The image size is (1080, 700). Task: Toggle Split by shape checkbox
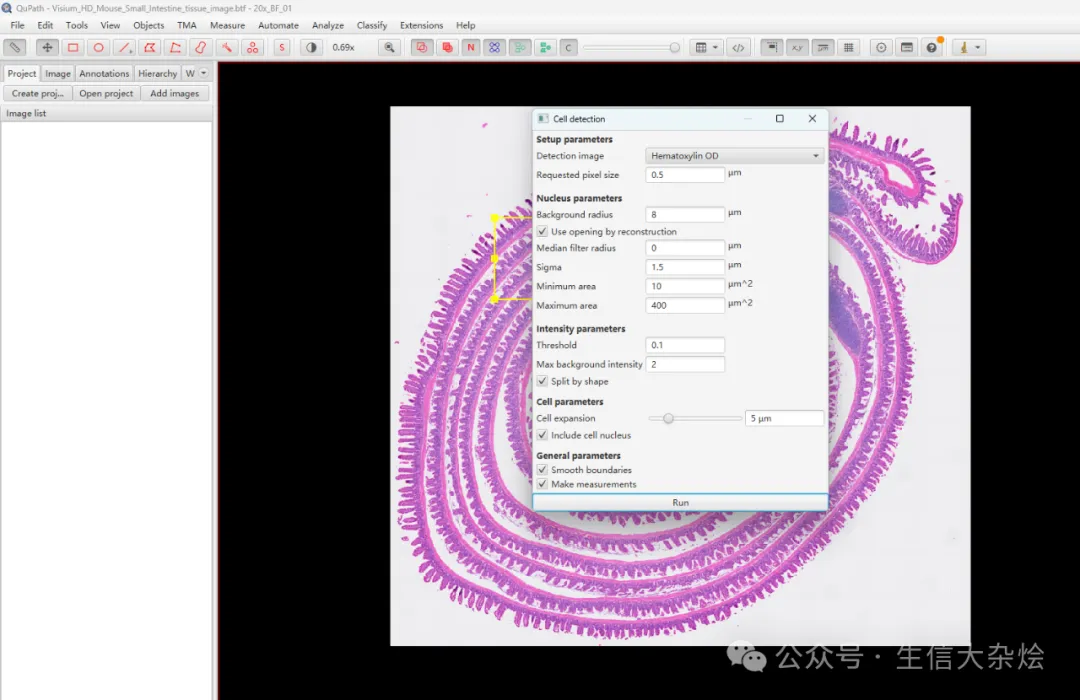tap(543, 381)
